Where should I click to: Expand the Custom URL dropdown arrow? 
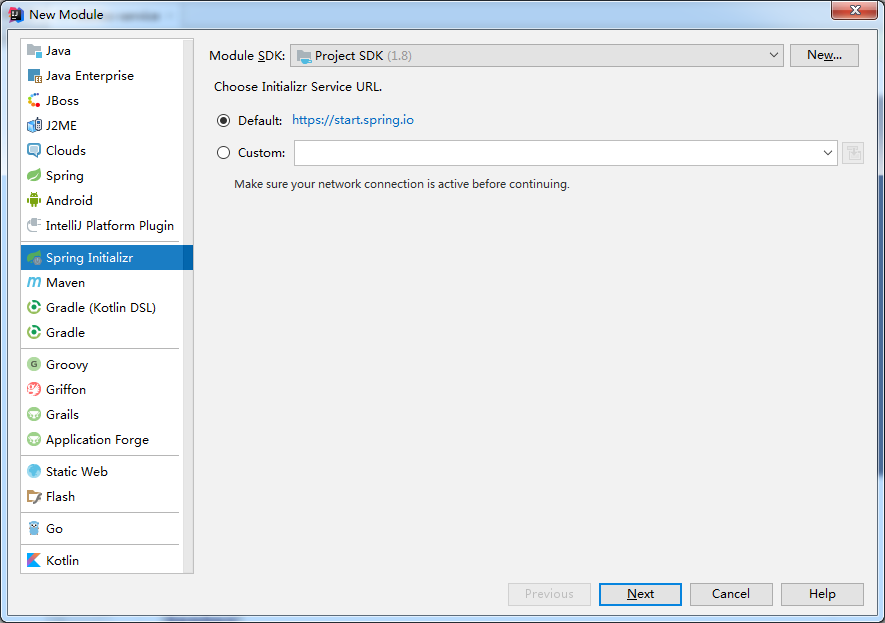tap(827, 153)
